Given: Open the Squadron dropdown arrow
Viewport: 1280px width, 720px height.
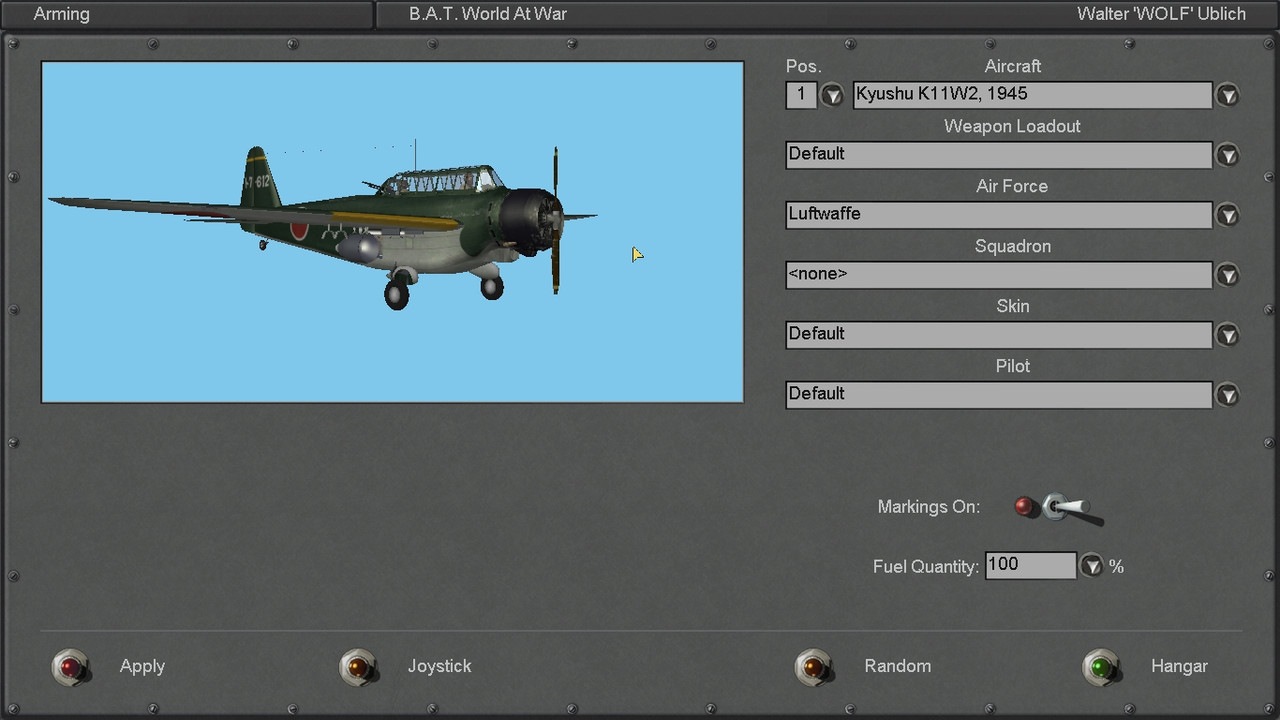Looking at the screenshot, I should pyautogui.click(x=1227, y=276).
